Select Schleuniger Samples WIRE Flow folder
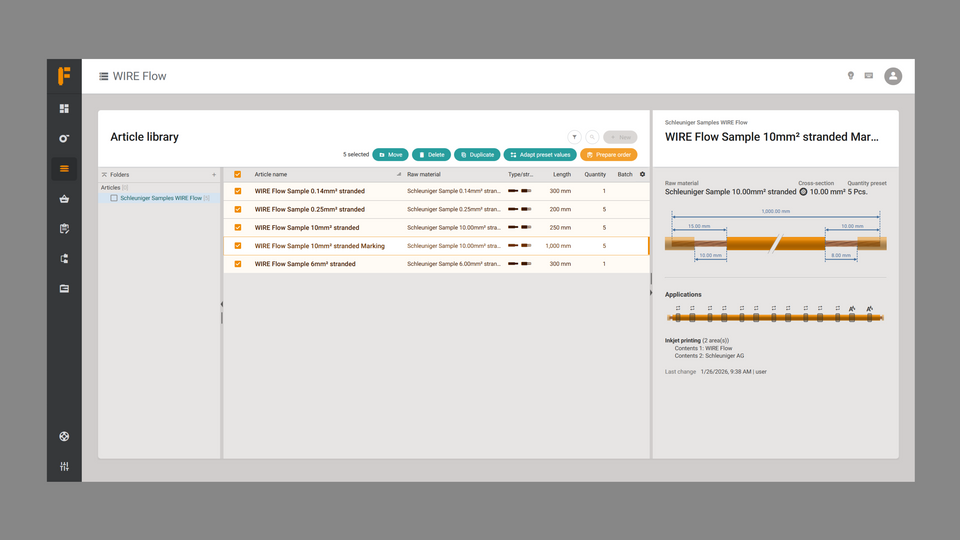 click(160, 198)
